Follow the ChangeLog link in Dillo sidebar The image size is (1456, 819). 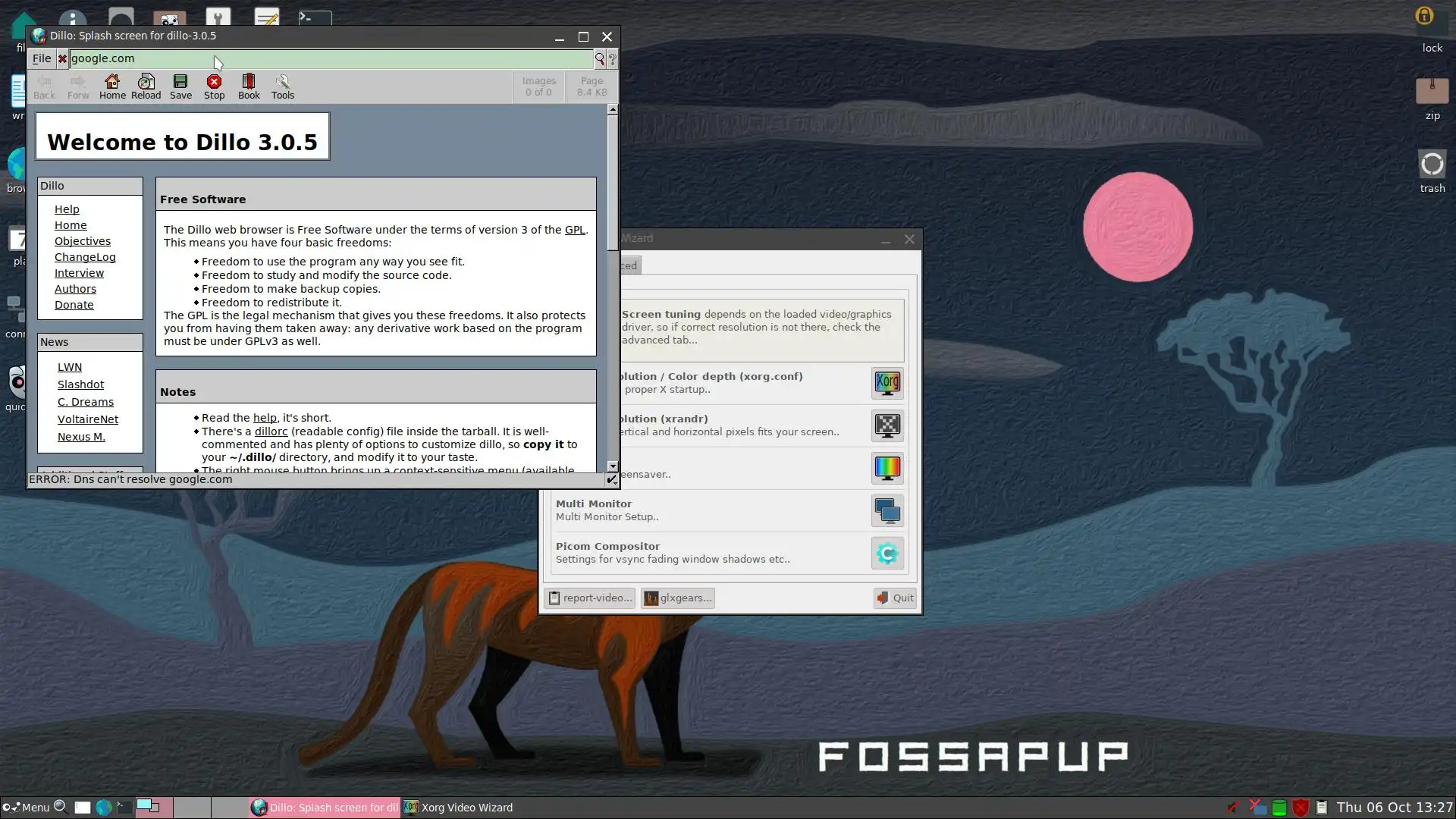point(85,257)
